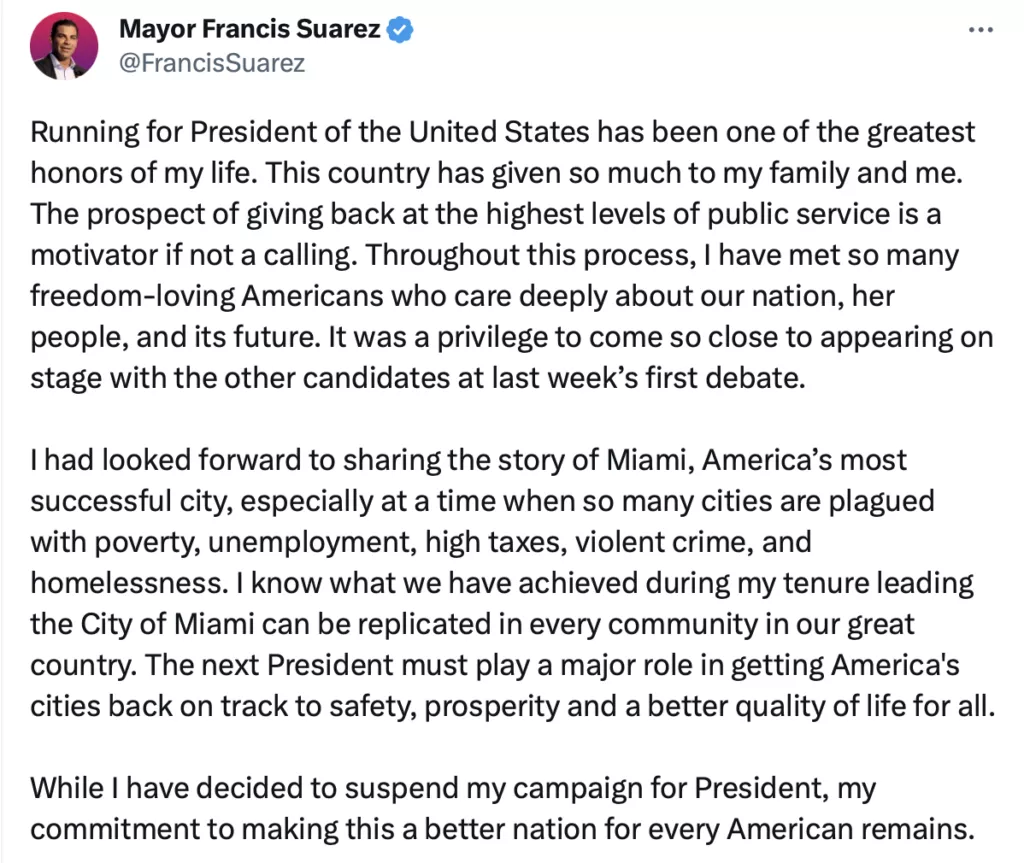Open the three-dot More options menu
The image size is (1024, 863).
(x=980, y=29)
